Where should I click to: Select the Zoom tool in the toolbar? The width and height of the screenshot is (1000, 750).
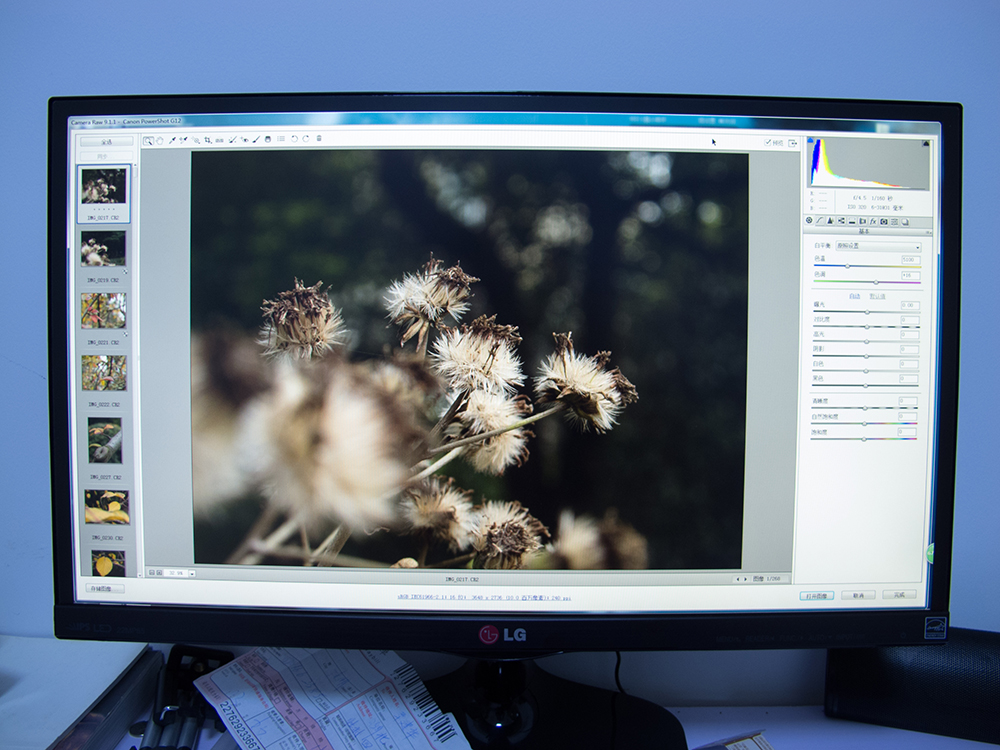click(148, 140)
